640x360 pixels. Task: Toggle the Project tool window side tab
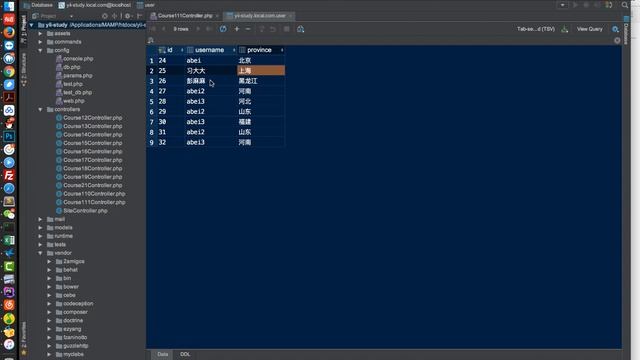coord(24,28)
